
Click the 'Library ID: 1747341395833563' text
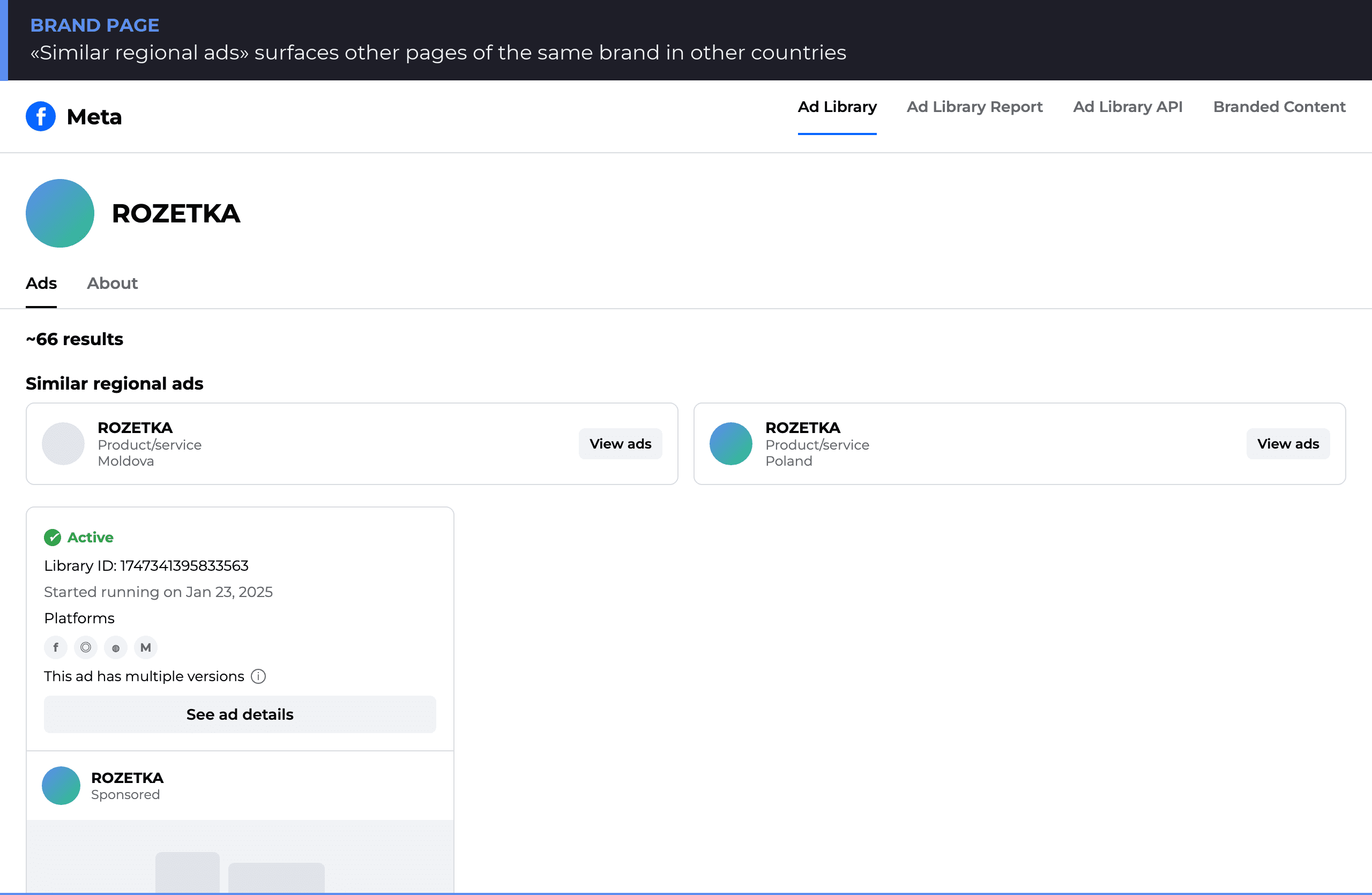pyautogui.click(x=146, y=566)
